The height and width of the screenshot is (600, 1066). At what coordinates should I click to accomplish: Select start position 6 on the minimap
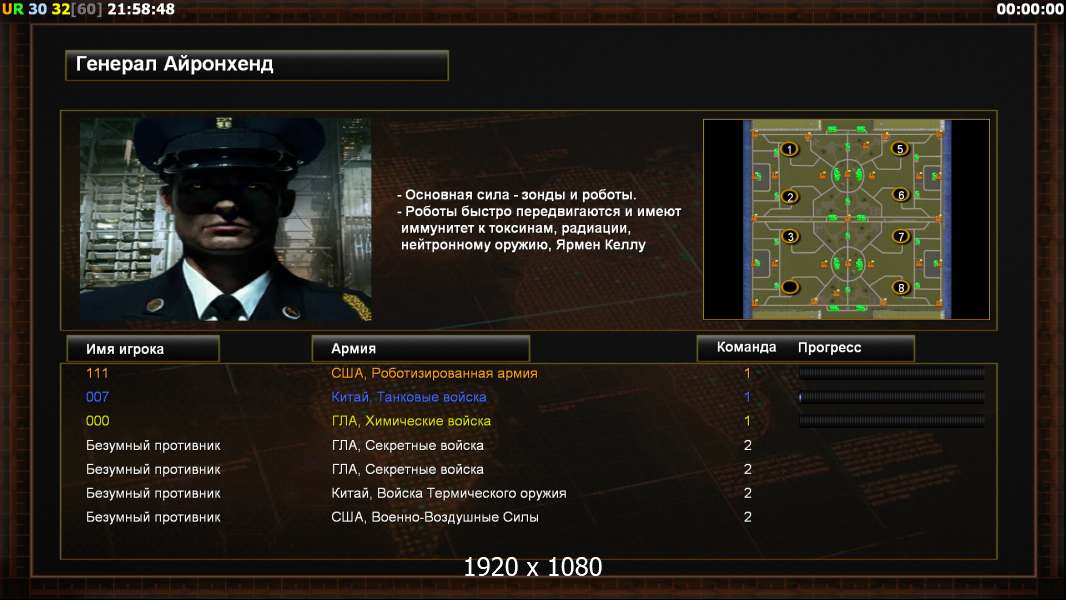coord(901,194)
